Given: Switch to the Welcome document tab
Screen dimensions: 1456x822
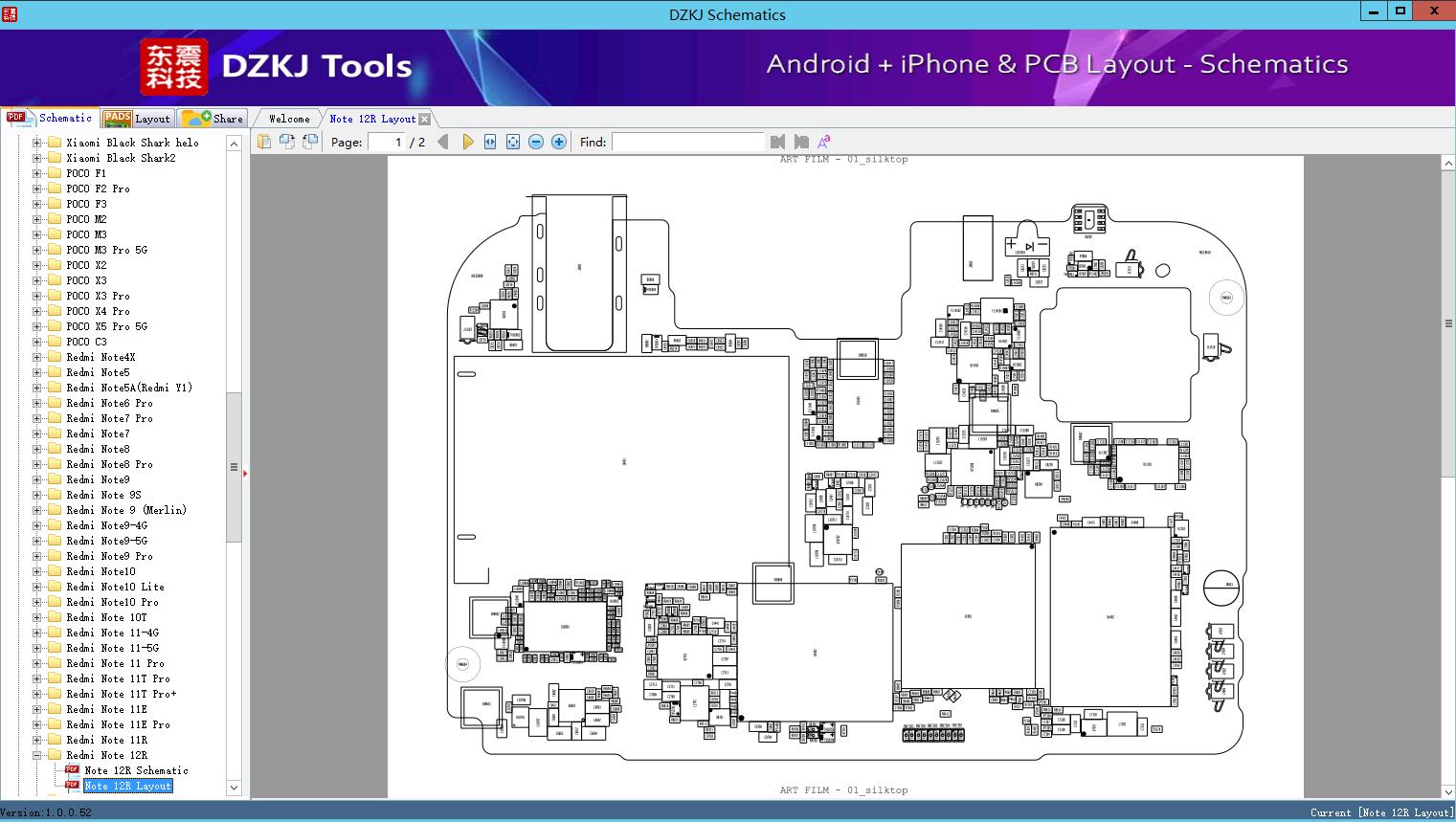Looking at the screenshot, I should pos(289,119).
